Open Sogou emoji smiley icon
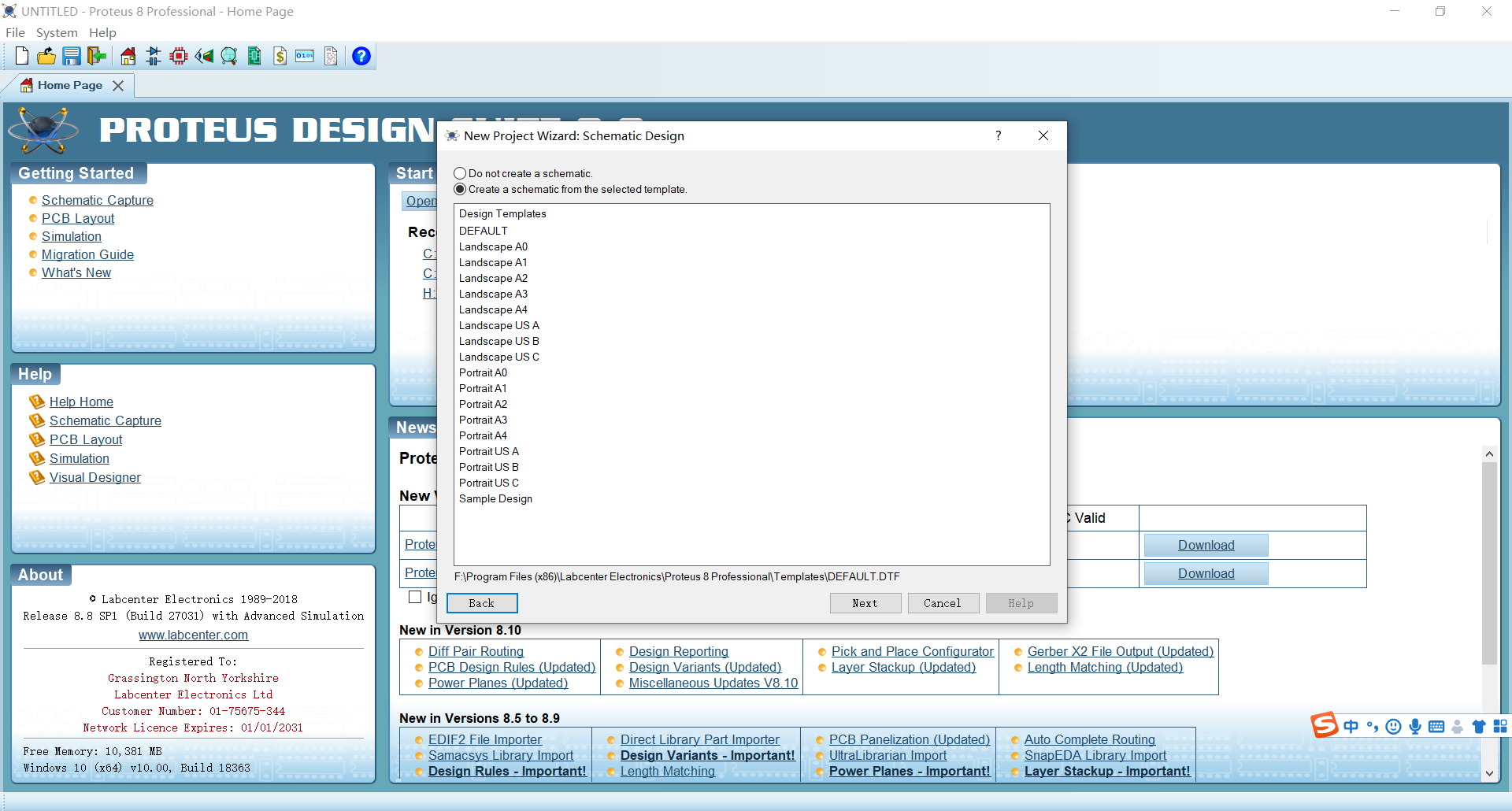The width and height of the screenshot is (1512, 811). [x=1393, y=727]
